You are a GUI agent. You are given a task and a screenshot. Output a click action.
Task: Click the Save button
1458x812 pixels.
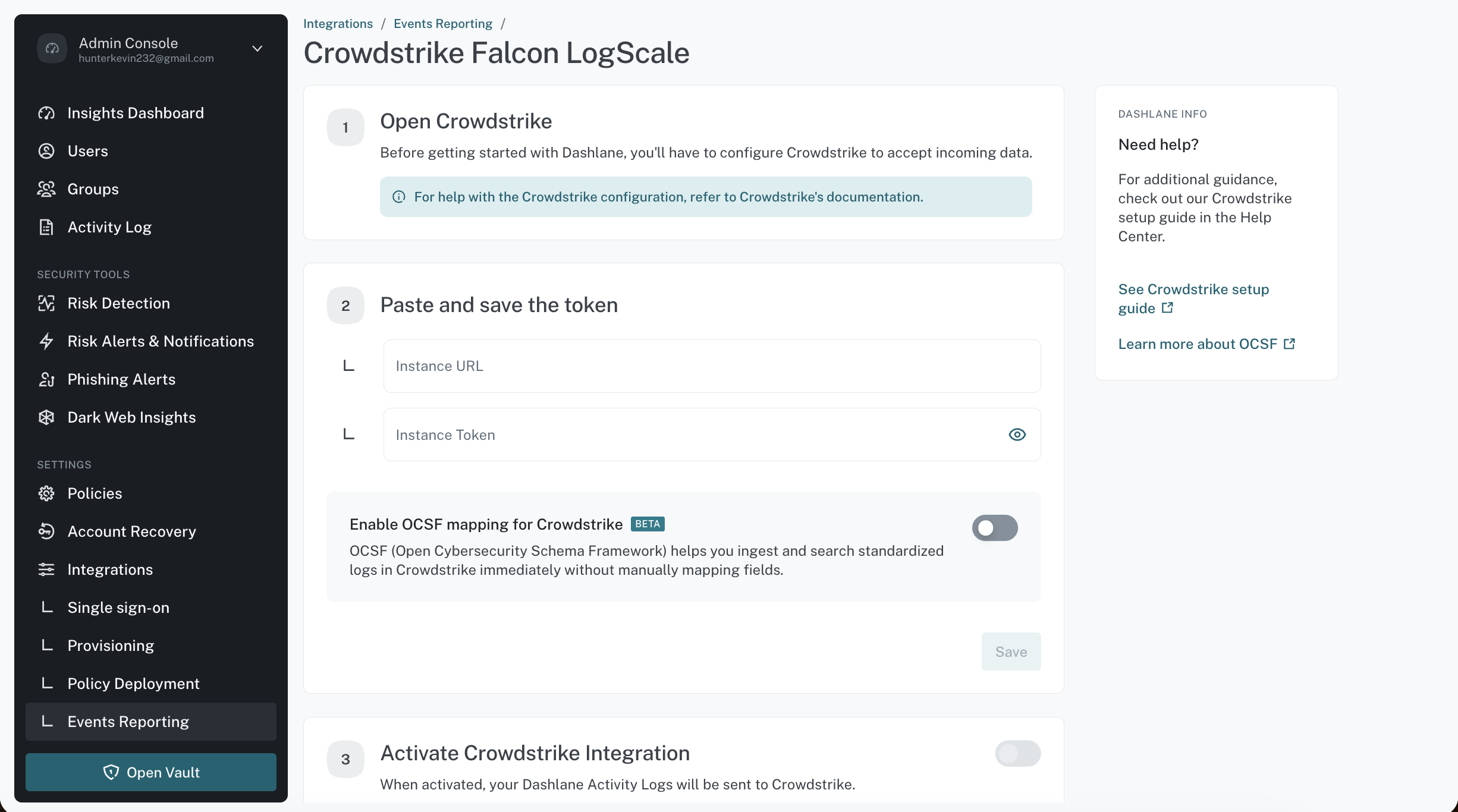(1011, 652)
